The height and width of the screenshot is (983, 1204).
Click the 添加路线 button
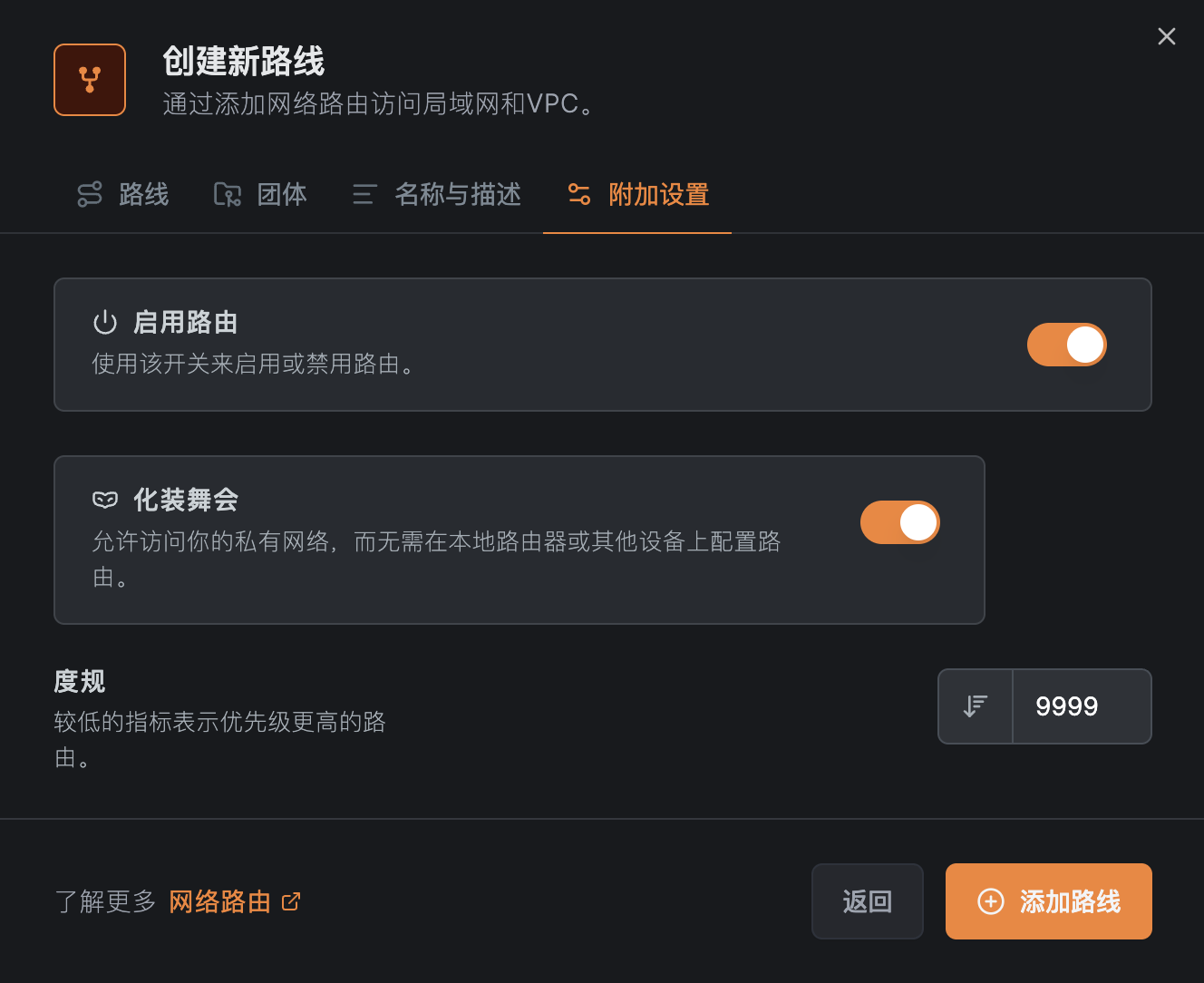(1049, 901)
